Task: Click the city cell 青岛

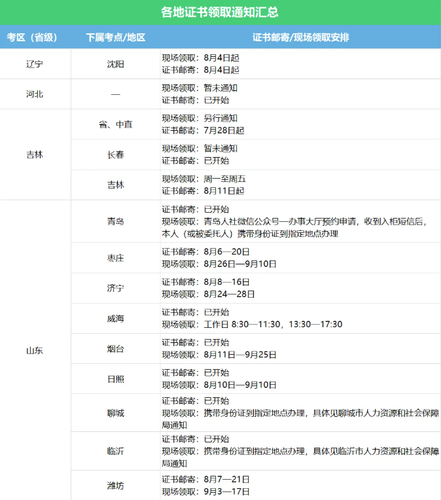Action: pos(115,221)
